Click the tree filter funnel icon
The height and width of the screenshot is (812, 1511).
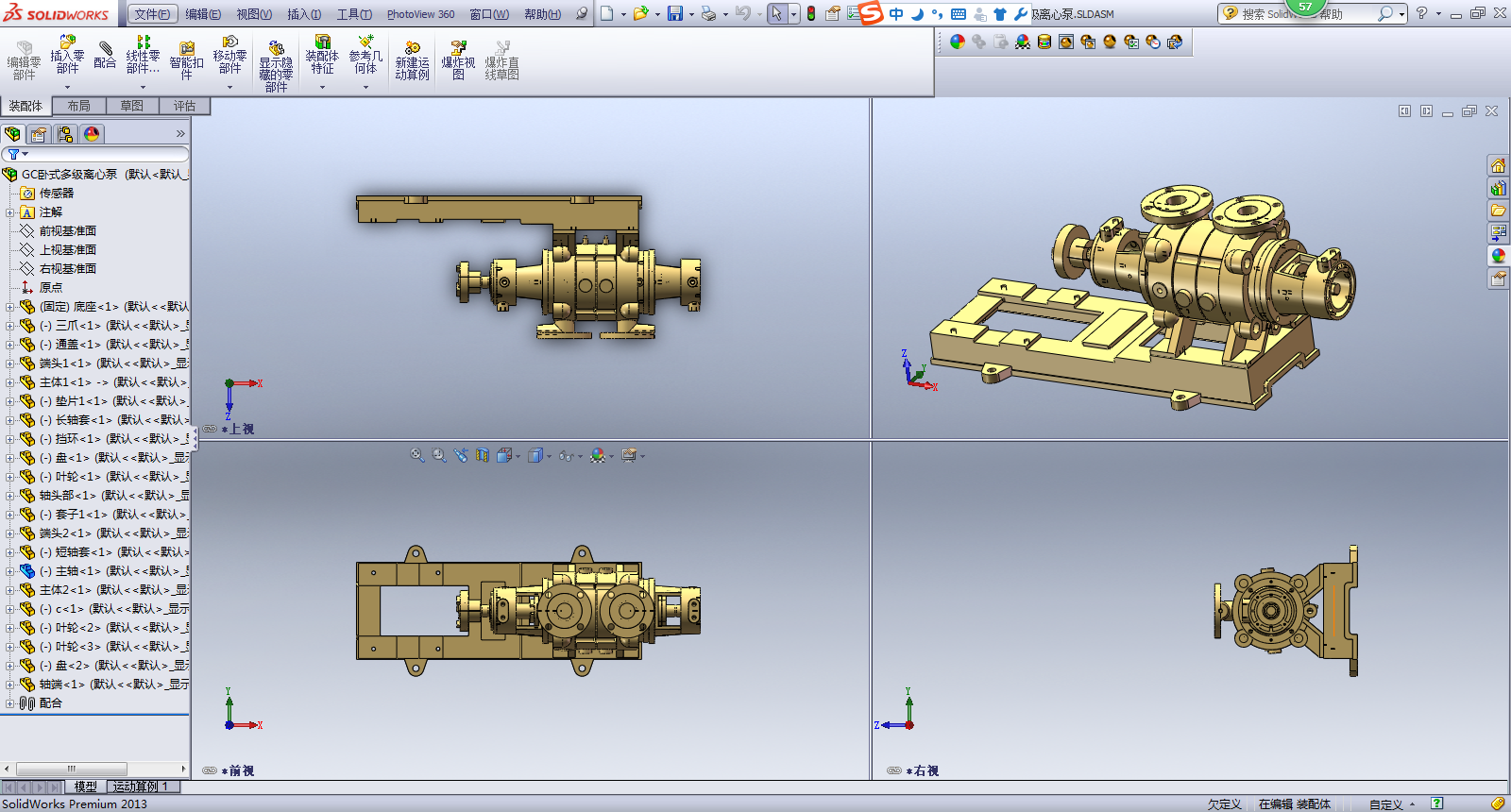[14, 154]
